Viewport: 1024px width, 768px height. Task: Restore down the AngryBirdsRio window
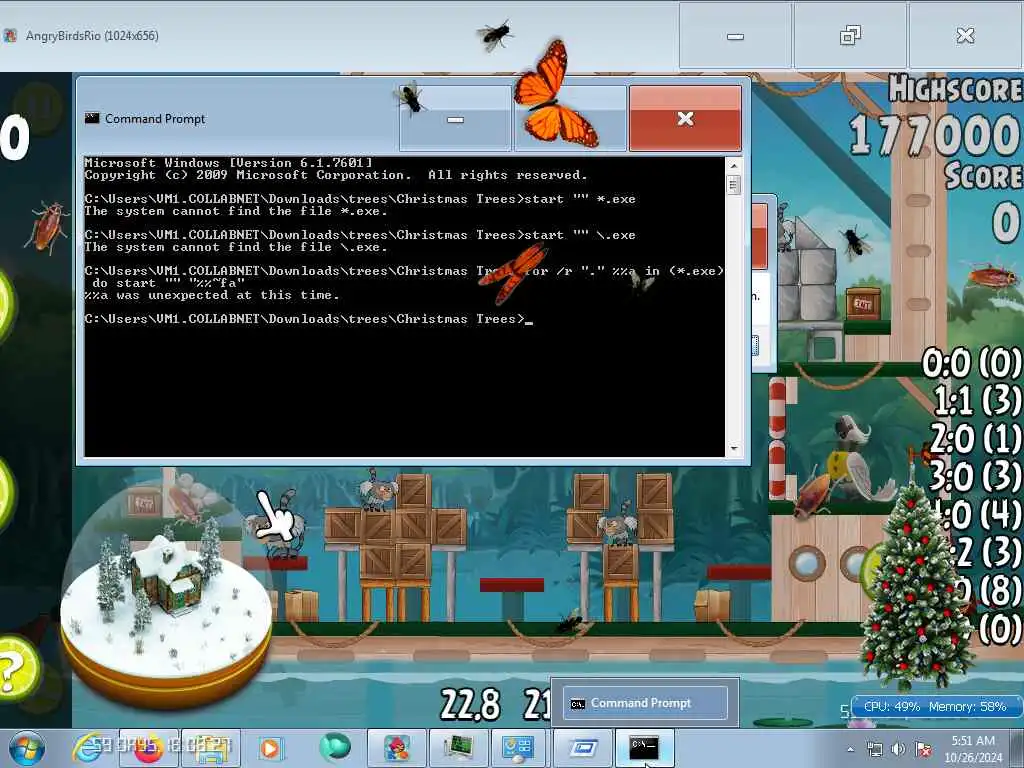click(850, 36)
